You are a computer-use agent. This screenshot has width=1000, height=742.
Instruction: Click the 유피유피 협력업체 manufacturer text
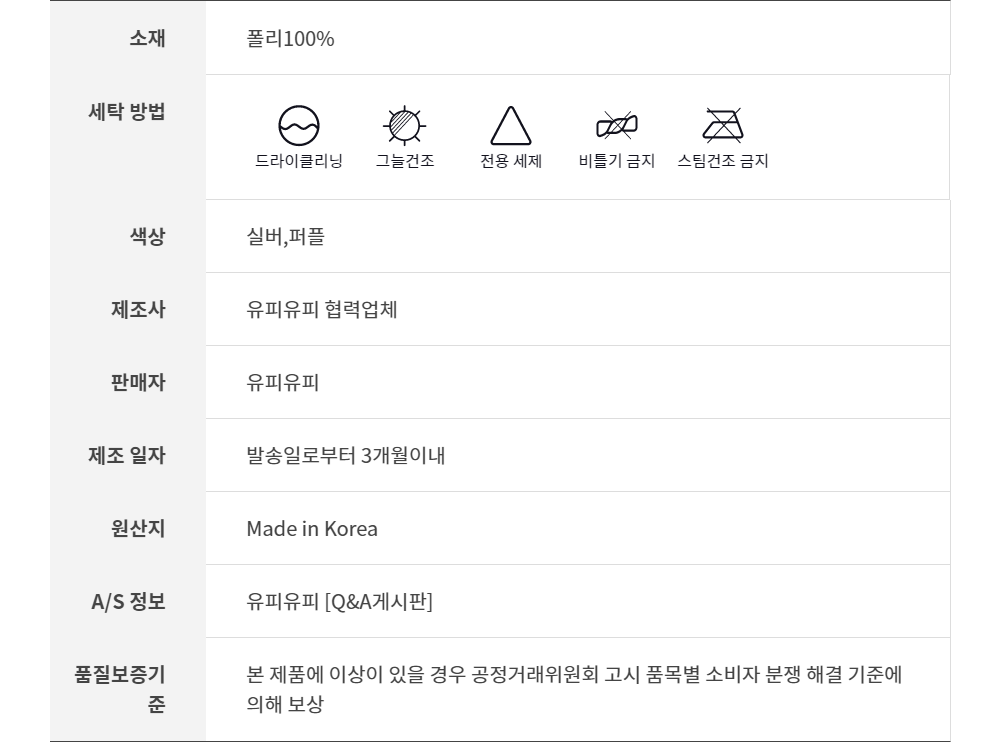click(322, 310)
